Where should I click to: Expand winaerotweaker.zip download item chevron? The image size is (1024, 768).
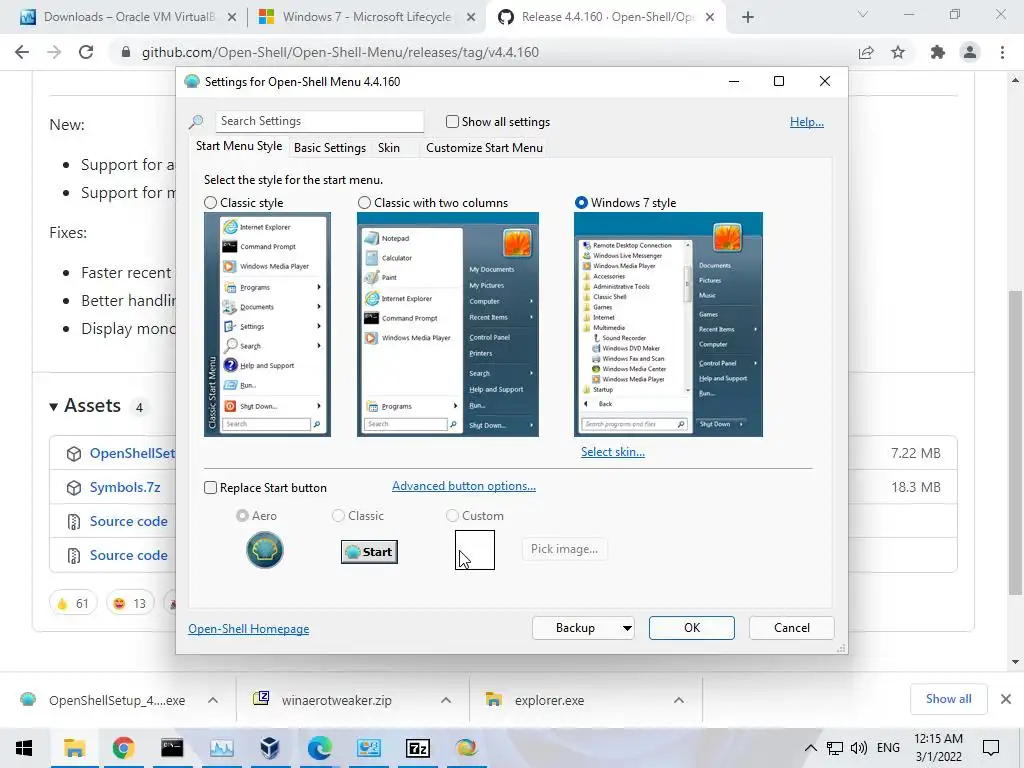click(x=446, y=700)
